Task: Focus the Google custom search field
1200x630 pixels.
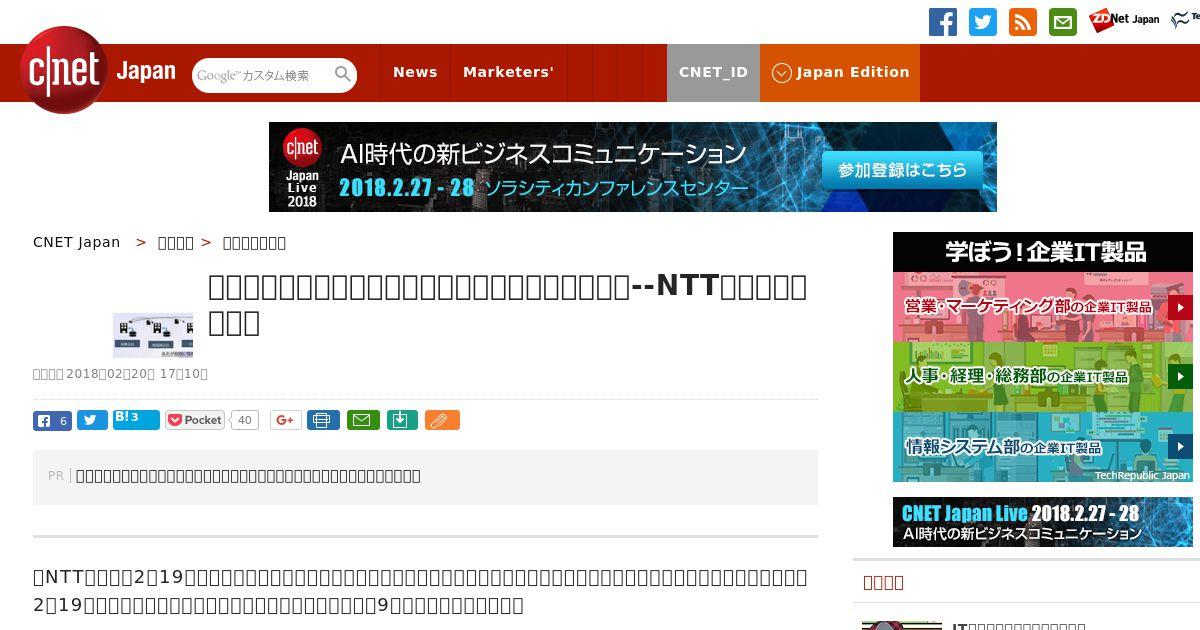Action: click(x=262, y=75)
